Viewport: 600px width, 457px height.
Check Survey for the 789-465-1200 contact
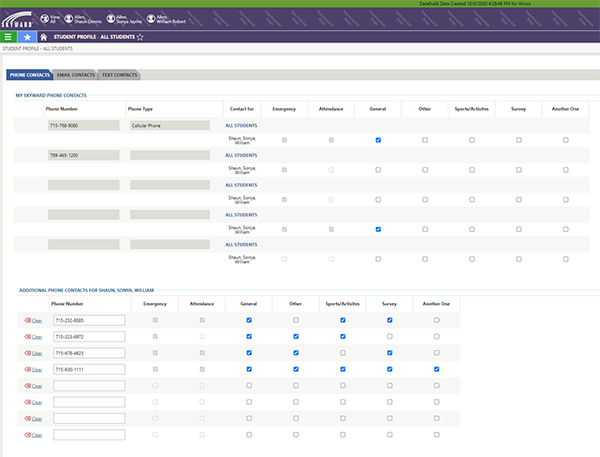pos(518,170)
